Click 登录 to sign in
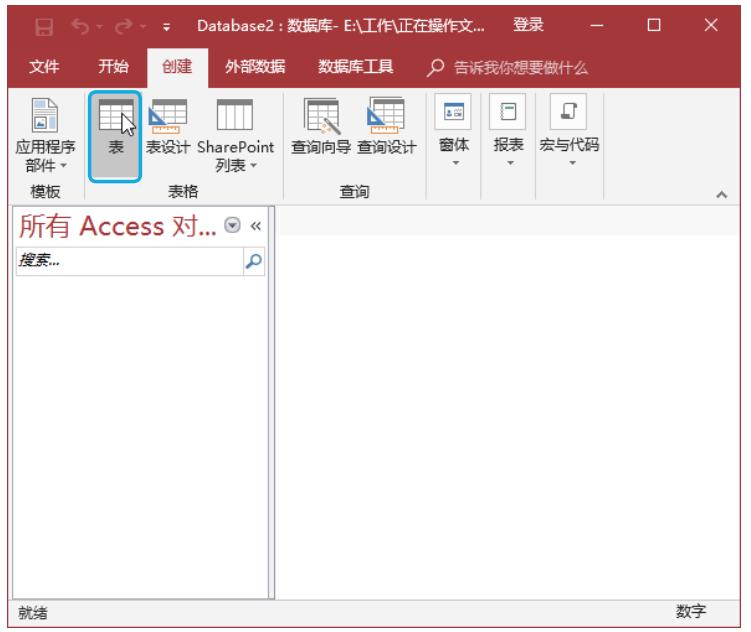Screen dimensions: 751x632 [528, 24]
